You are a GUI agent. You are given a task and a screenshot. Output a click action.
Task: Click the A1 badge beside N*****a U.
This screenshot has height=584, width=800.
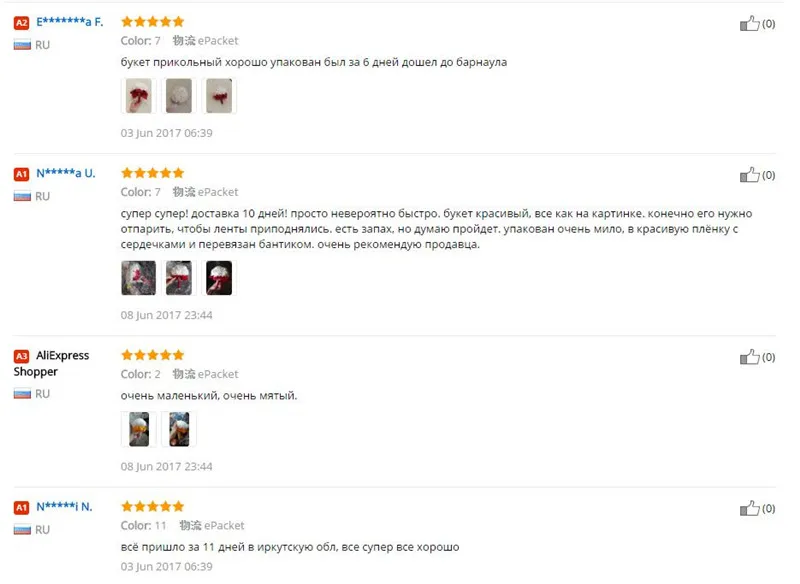21,174
